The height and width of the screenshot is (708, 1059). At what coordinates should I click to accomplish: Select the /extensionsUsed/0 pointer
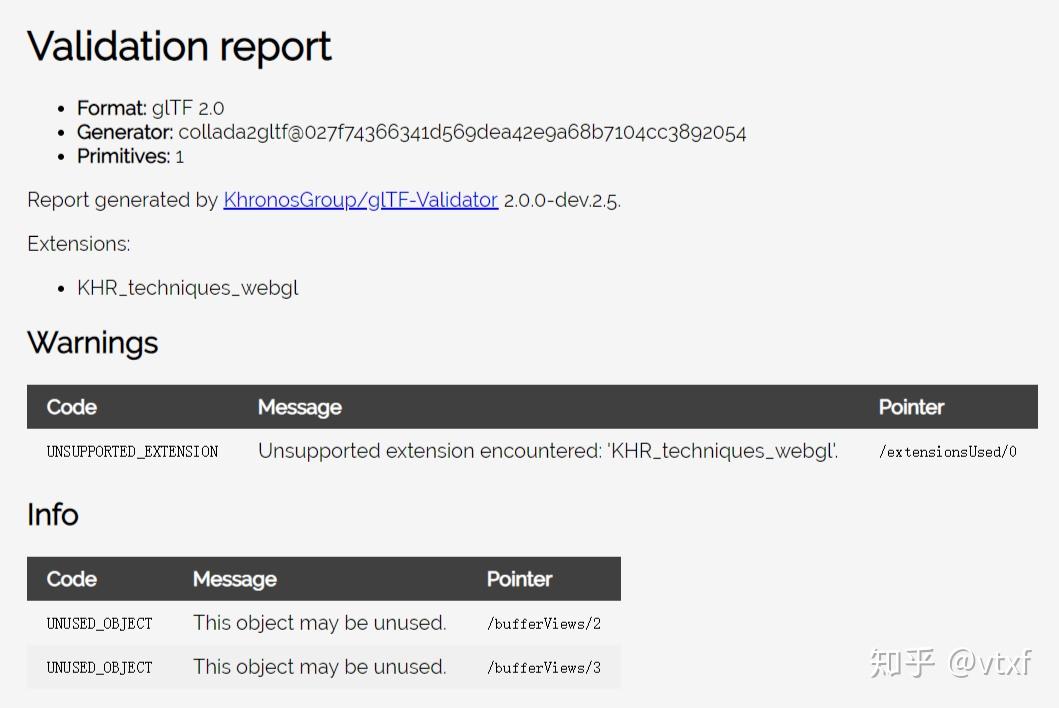948,452
